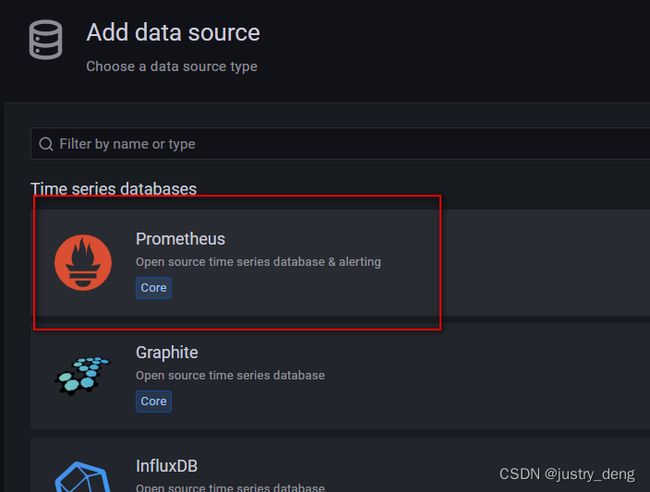The height and width of the screenshot is (492, 650).
Task: Click the Core badge under Prometheus
Action: pos(154,288)
